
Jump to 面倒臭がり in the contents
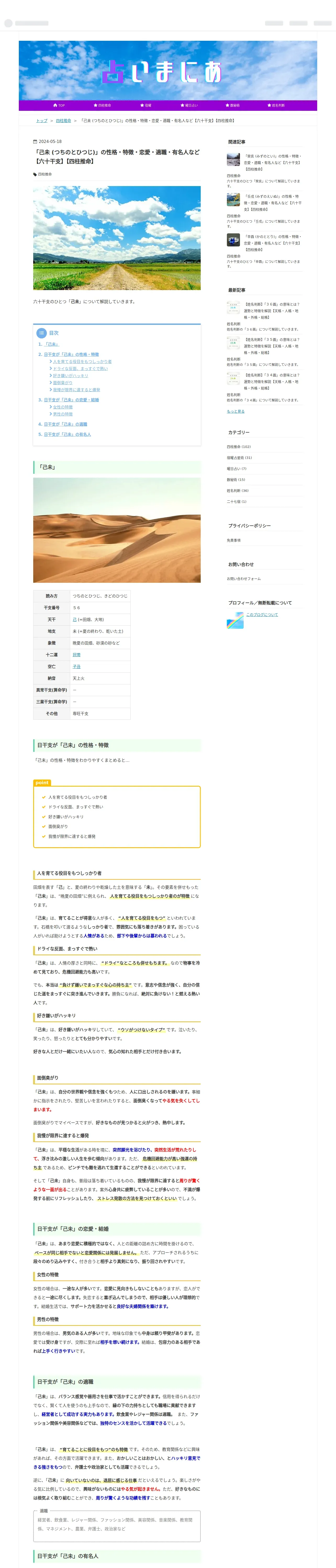tap(62, 383)
